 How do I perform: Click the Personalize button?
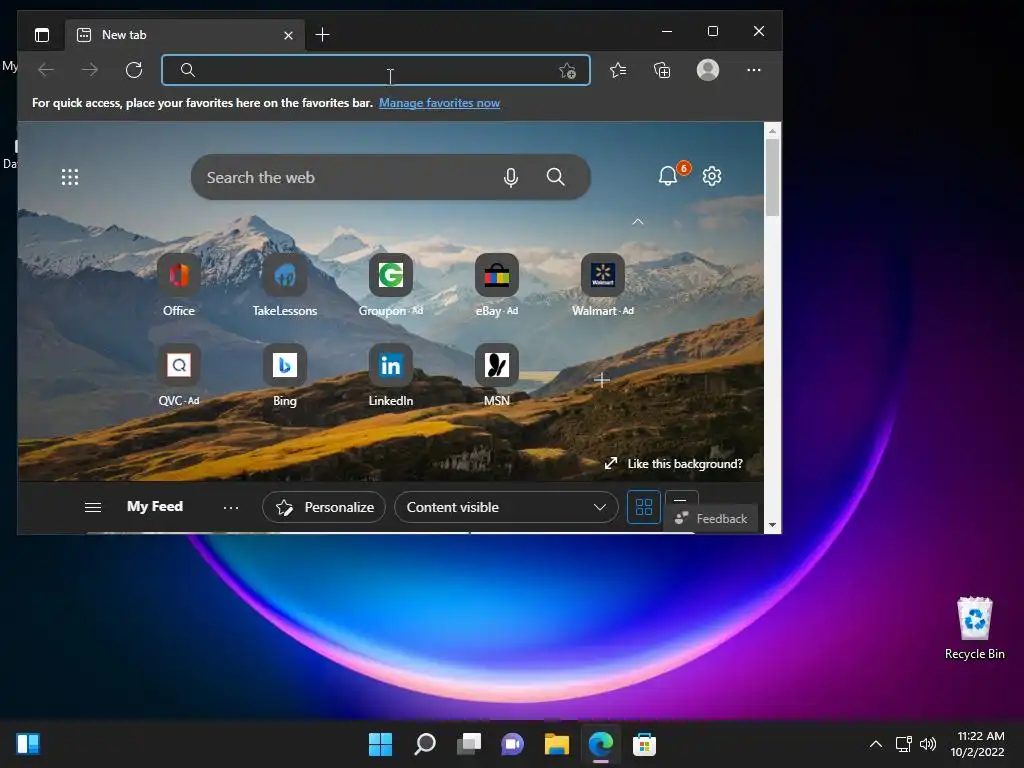click(324, 507)
